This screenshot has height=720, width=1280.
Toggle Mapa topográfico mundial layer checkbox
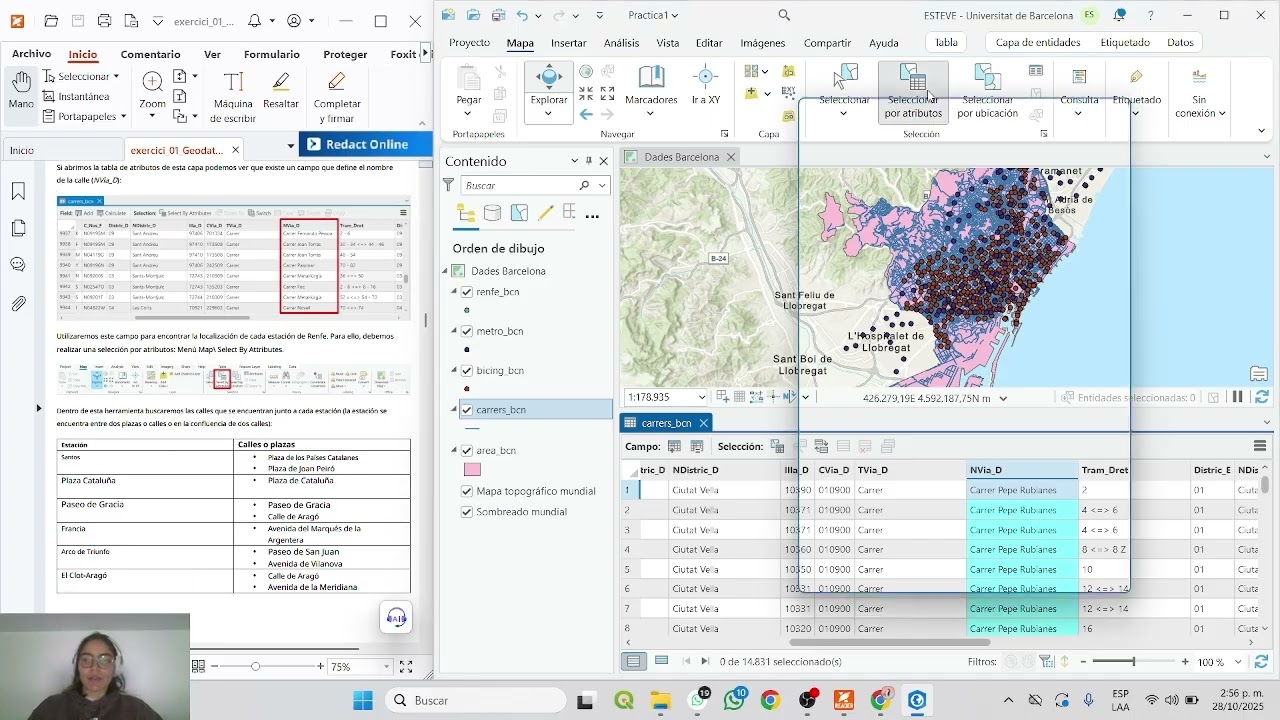(467, 491)
